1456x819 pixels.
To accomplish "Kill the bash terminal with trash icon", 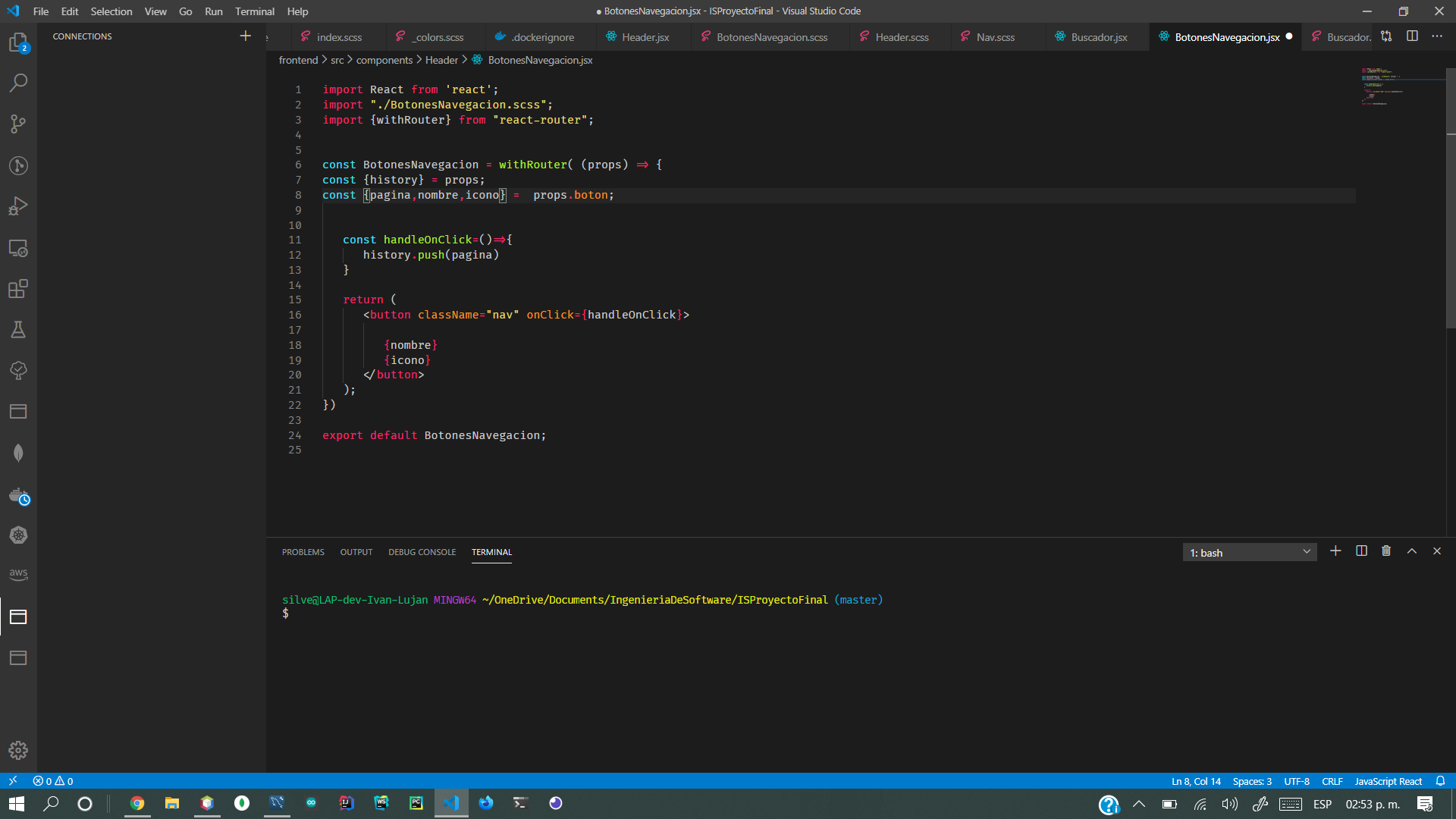I will click(1386, 551).
